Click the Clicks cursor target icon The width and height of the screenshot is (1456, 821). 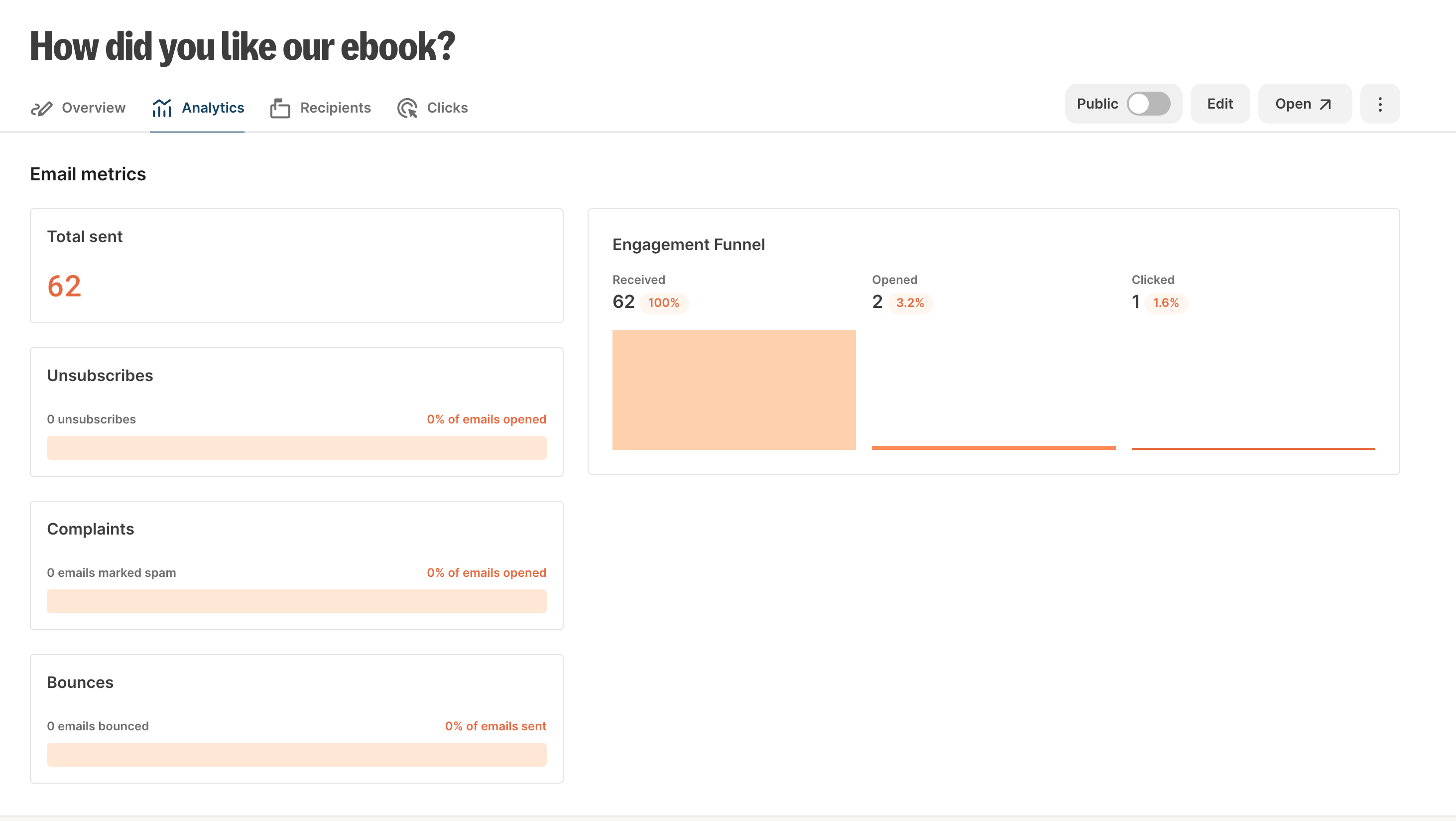coord(407,108)
